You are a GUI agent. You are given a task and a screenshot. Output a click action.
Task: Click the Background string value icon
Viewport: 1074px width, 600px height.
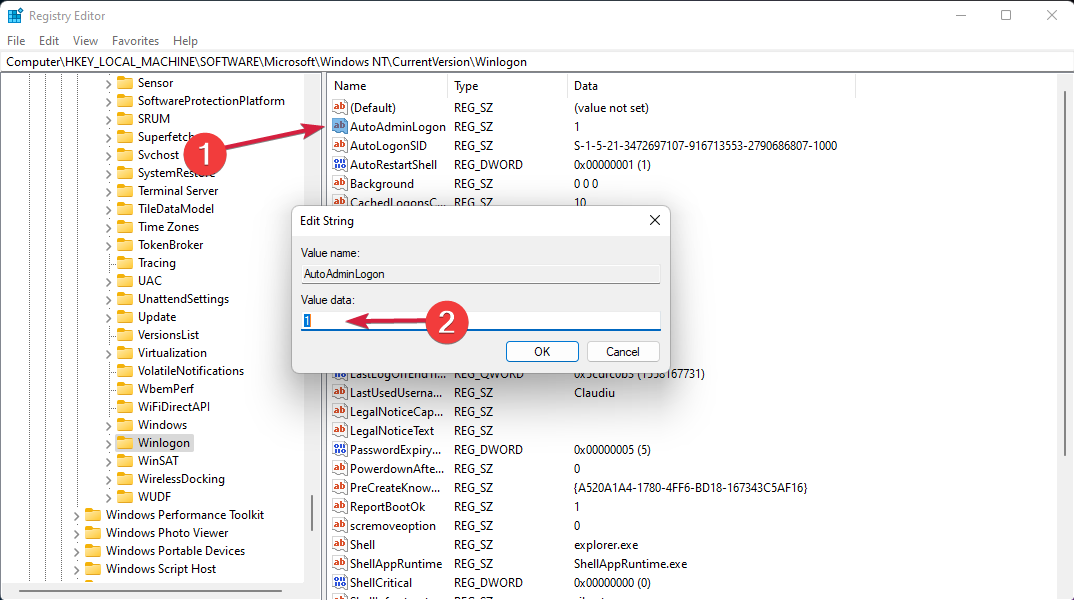[x=340, y=184]
